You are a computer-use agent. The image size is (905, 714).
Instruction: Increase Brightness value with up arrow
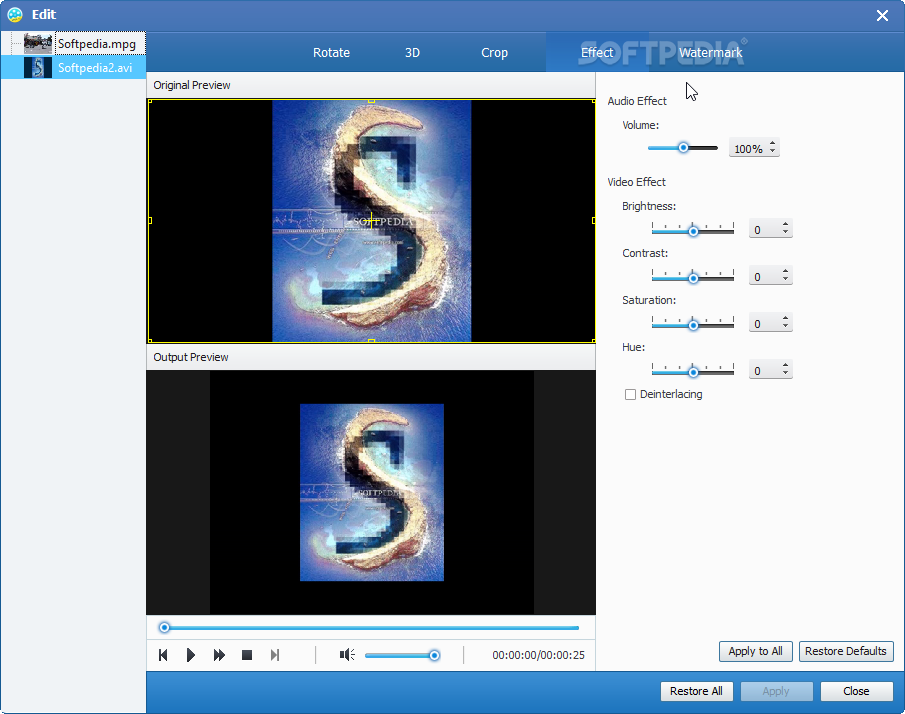786,225
